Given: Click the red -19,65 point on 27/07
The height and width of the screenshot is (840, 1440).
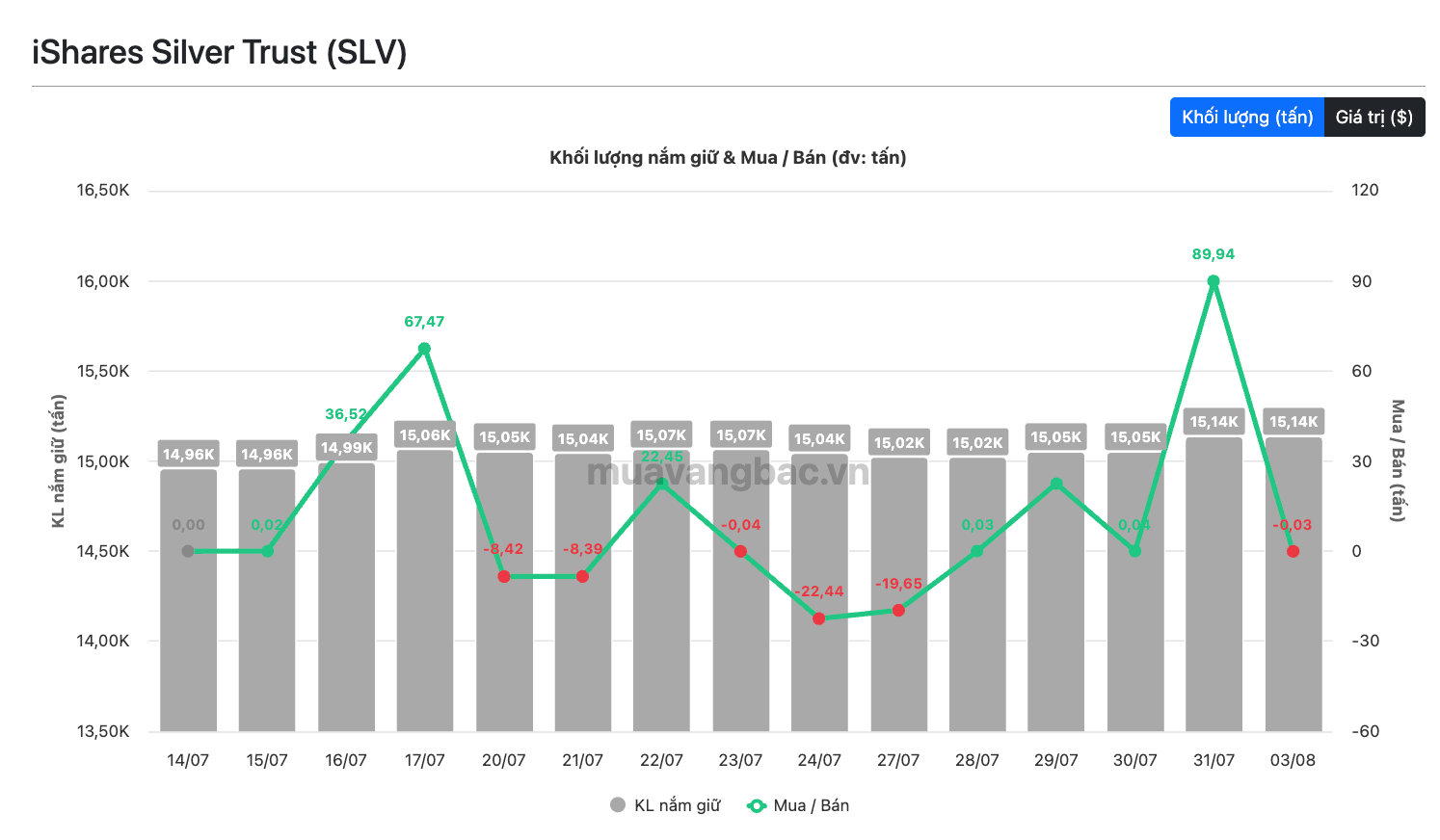Looking at the screenshot, I should [898, 610].
